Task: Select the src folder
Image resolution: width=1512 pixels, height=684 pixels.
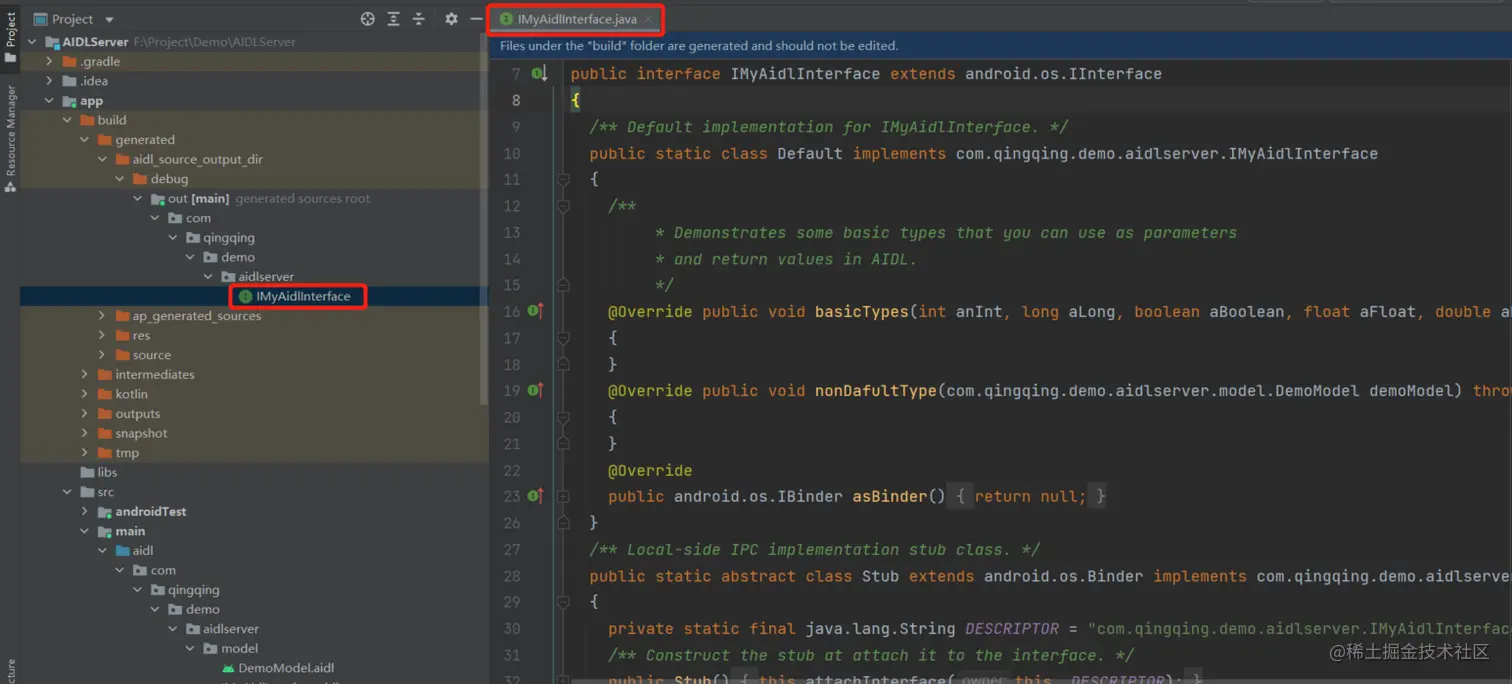Action: click(x=97, y=492)
